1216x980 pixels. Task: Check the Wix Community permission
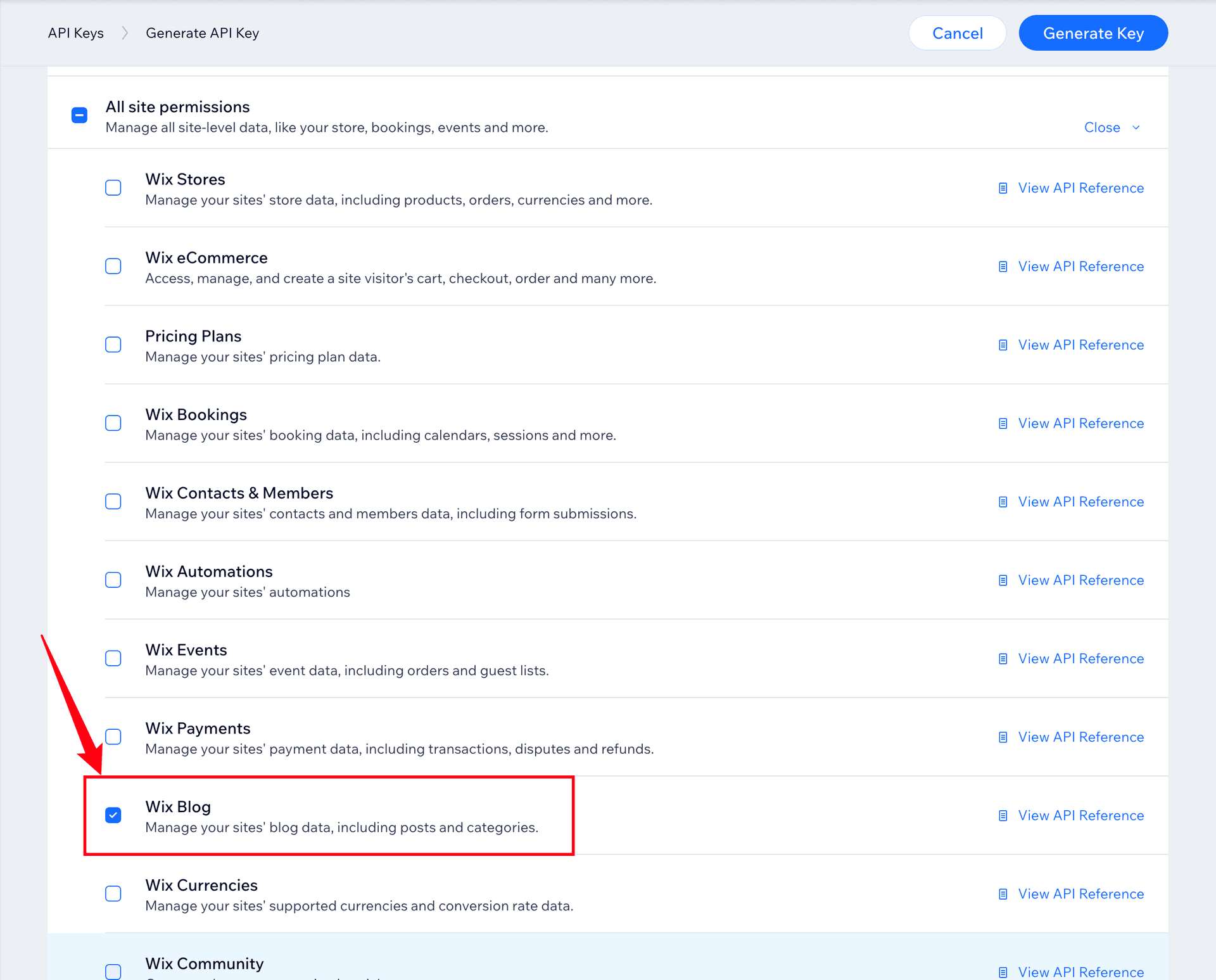click(113, 971)
